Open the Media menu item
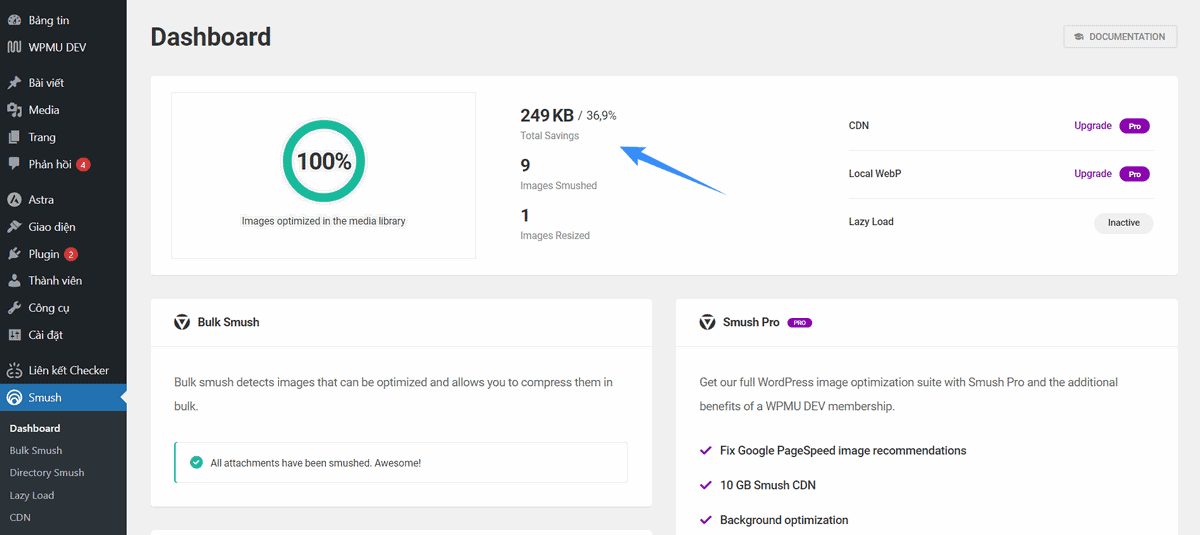The width and height of the screenshot is (1200, 535). pyautogui.click(x=63, y=110)
